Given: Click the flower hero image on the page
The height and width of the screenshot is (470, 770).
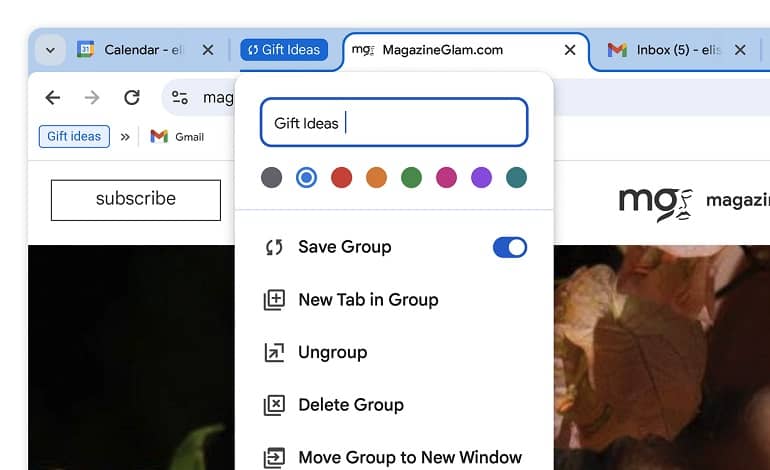Looking at the screenshot, I should [662, 358].
